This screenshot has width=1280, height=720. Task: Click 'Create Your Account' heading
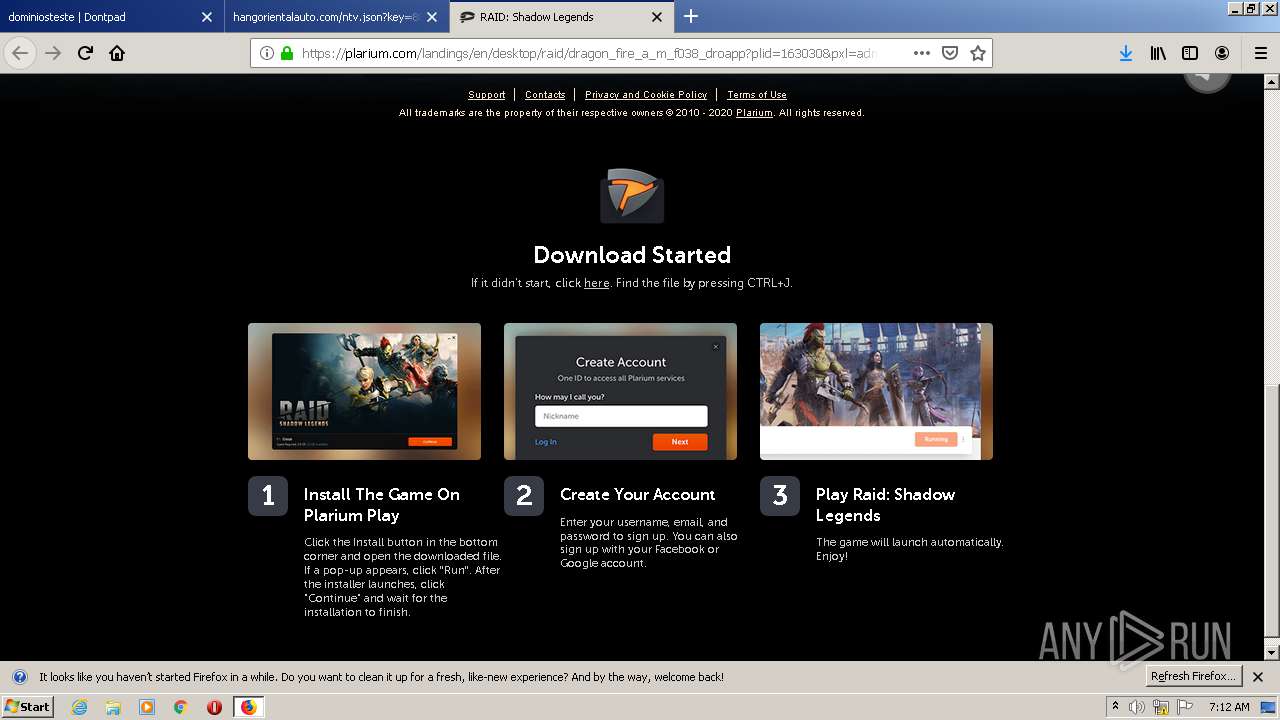coord(637,495)
